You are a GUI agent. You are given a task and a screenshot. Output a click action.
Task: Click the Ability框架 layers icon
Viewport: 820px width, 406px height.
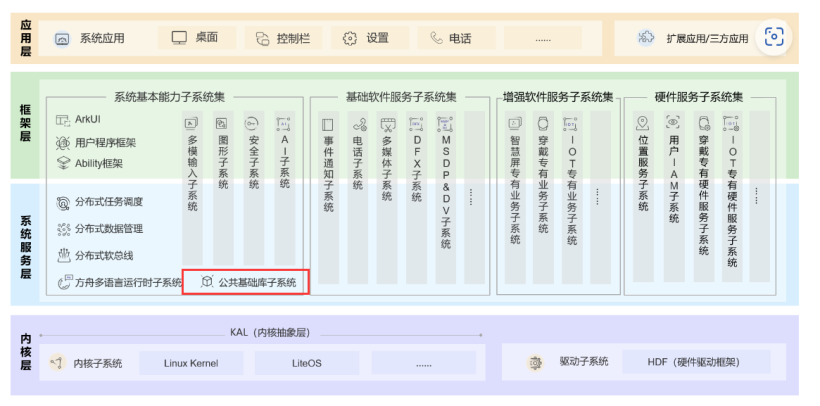coord(63,163)
